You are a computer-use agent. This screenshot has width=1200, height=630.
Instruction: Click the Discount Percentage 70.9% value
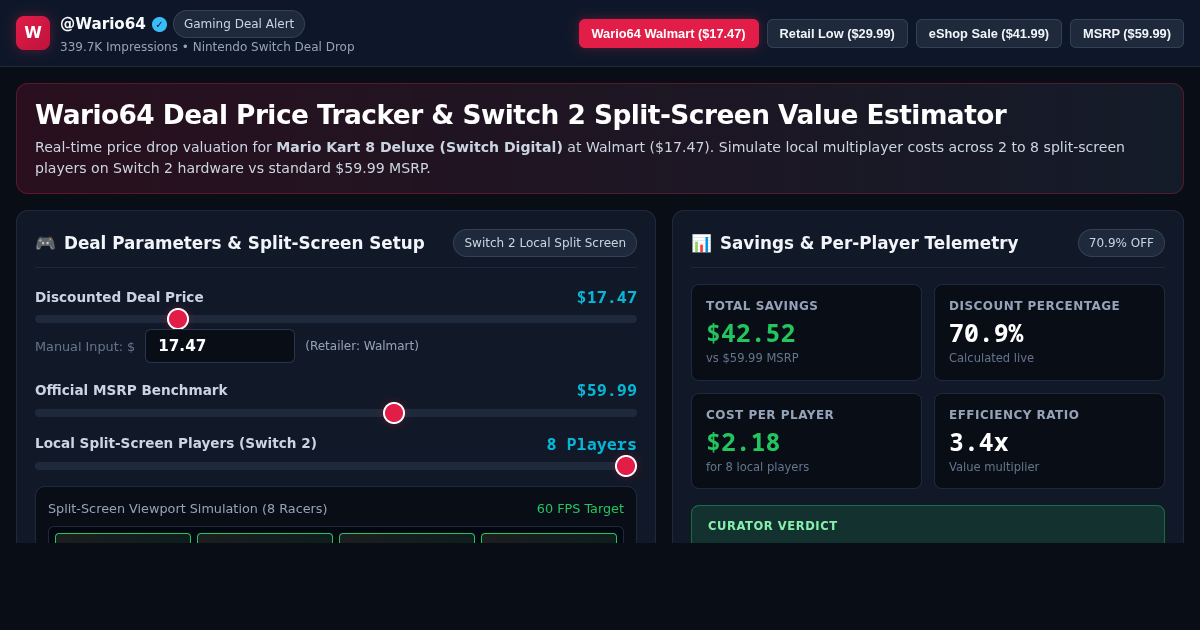986,334
